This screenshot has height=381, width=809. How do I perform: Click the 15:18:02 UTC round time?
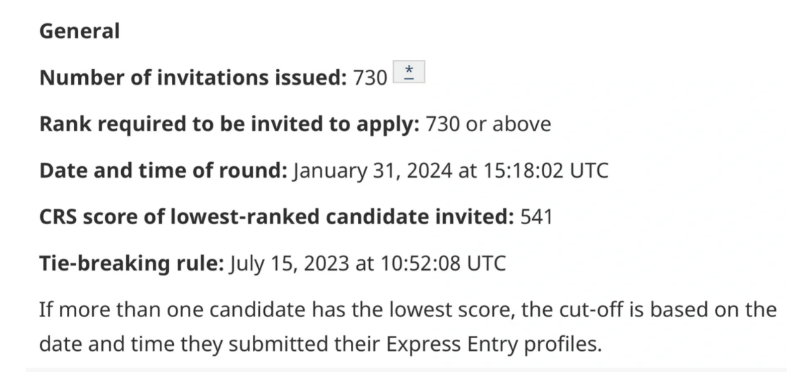(545, 171)
